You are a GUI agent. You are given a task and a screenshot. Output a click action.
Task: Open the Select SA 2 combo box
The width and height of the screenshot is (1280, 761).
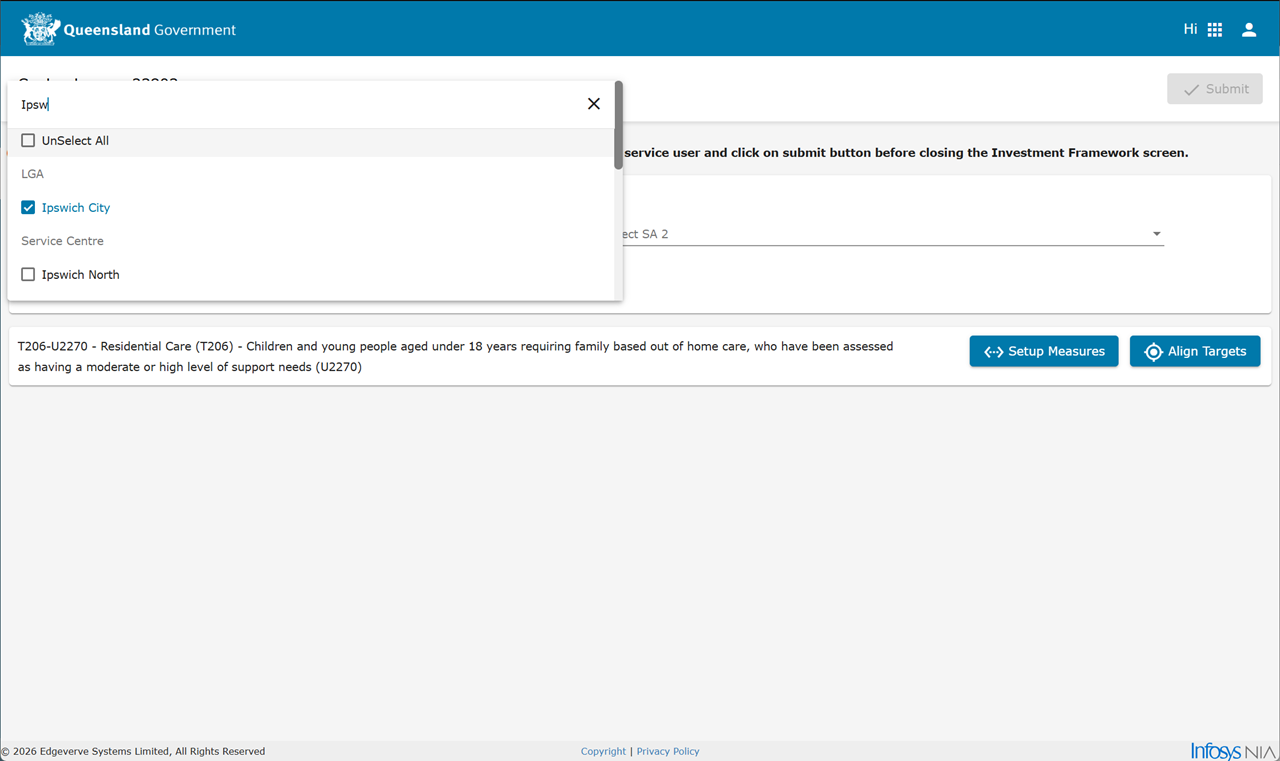point(892,234)
